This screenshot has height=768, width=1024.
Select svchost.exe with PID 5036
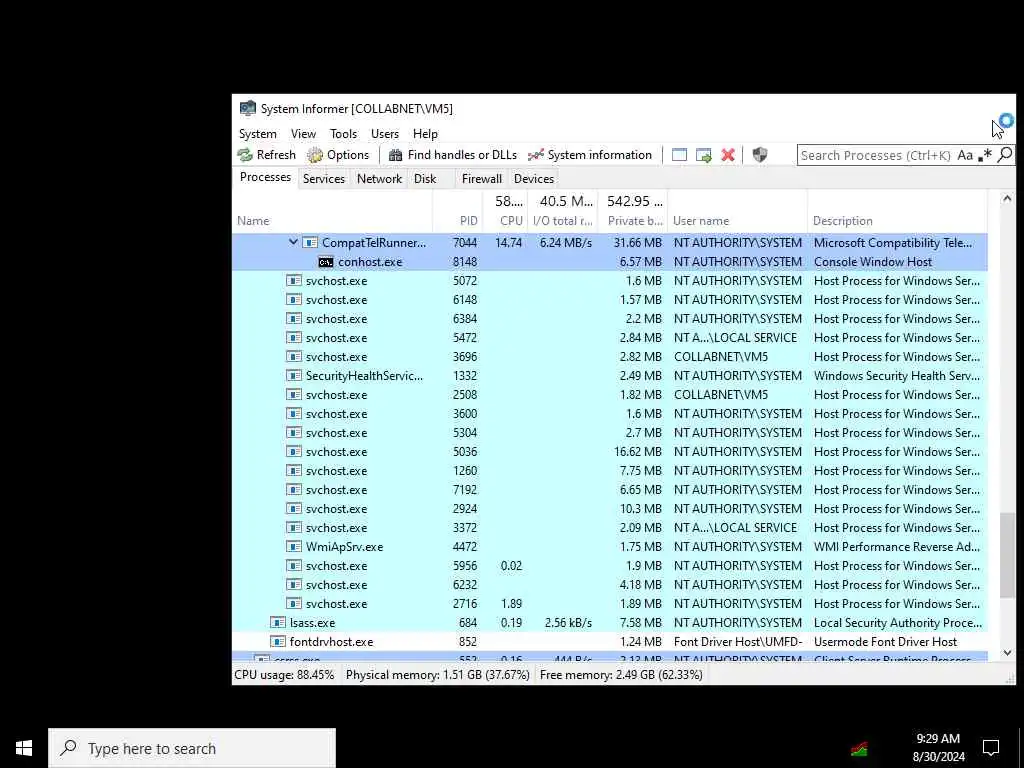pos(610,452)
